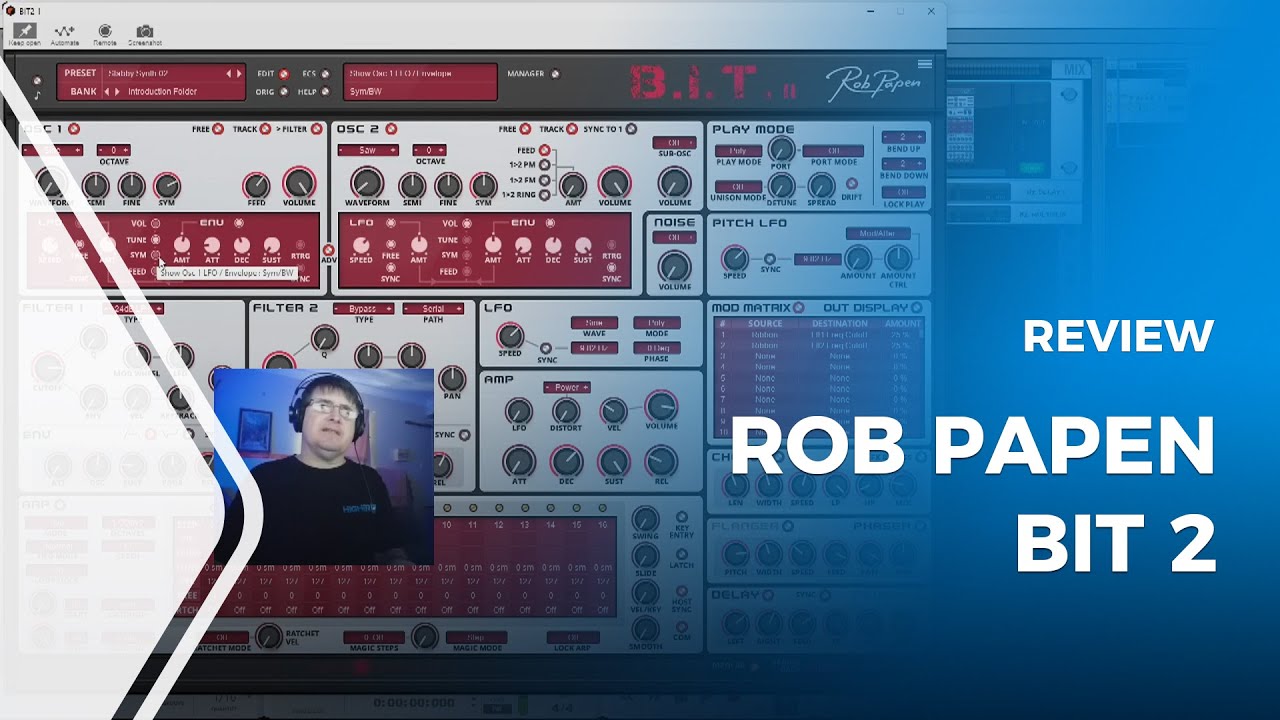The width and height of the screenshot is (1280, 720).
Task: Click the HELP button
Action: point(325,92)
